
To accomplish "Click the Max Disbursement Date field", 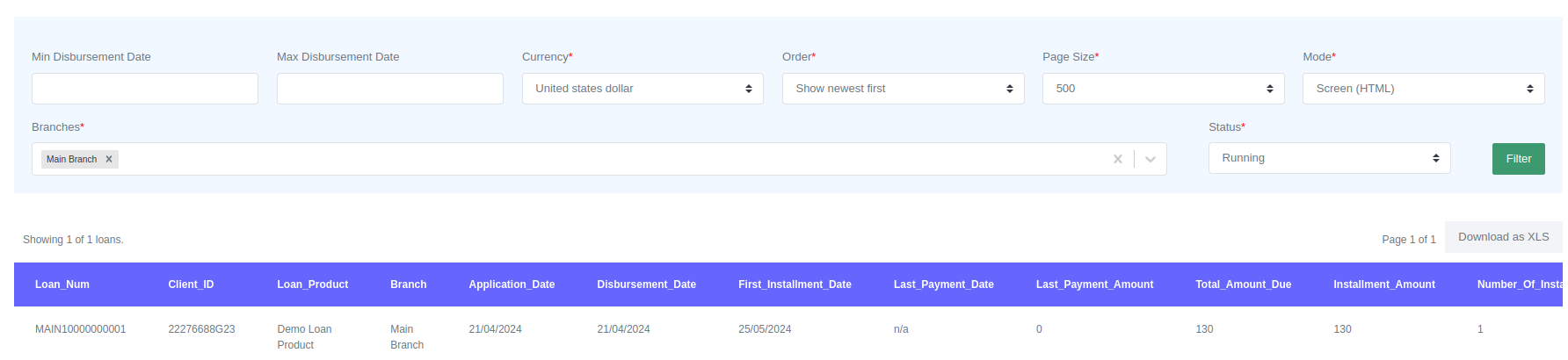I will click(x=389, y=89).
